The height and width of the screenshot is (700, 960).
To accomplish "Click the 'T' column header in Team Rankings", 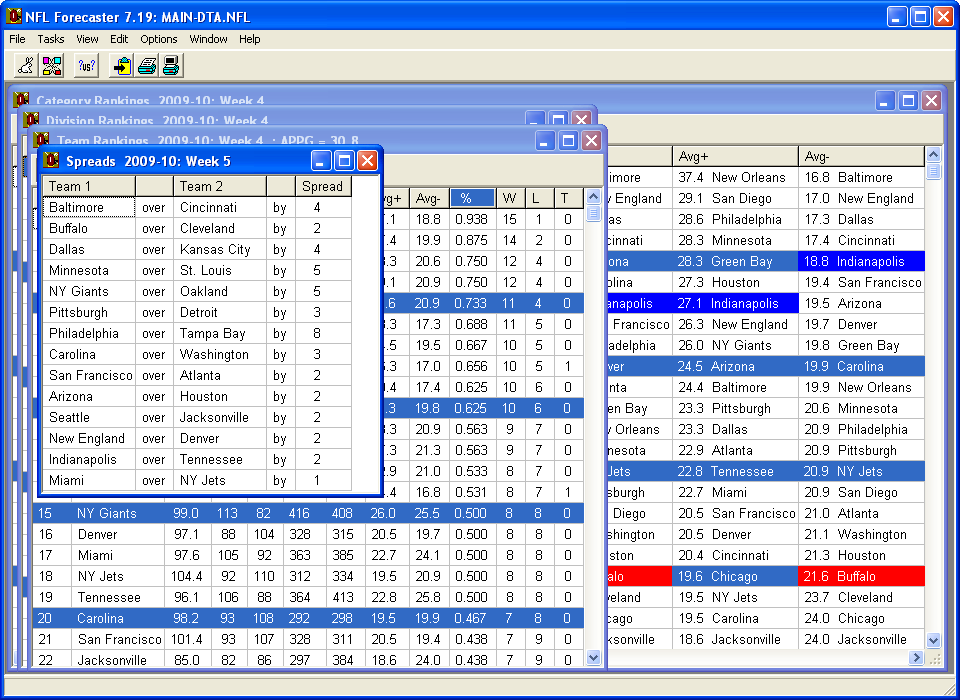I will pyautogui.click(x=568, y=198).
